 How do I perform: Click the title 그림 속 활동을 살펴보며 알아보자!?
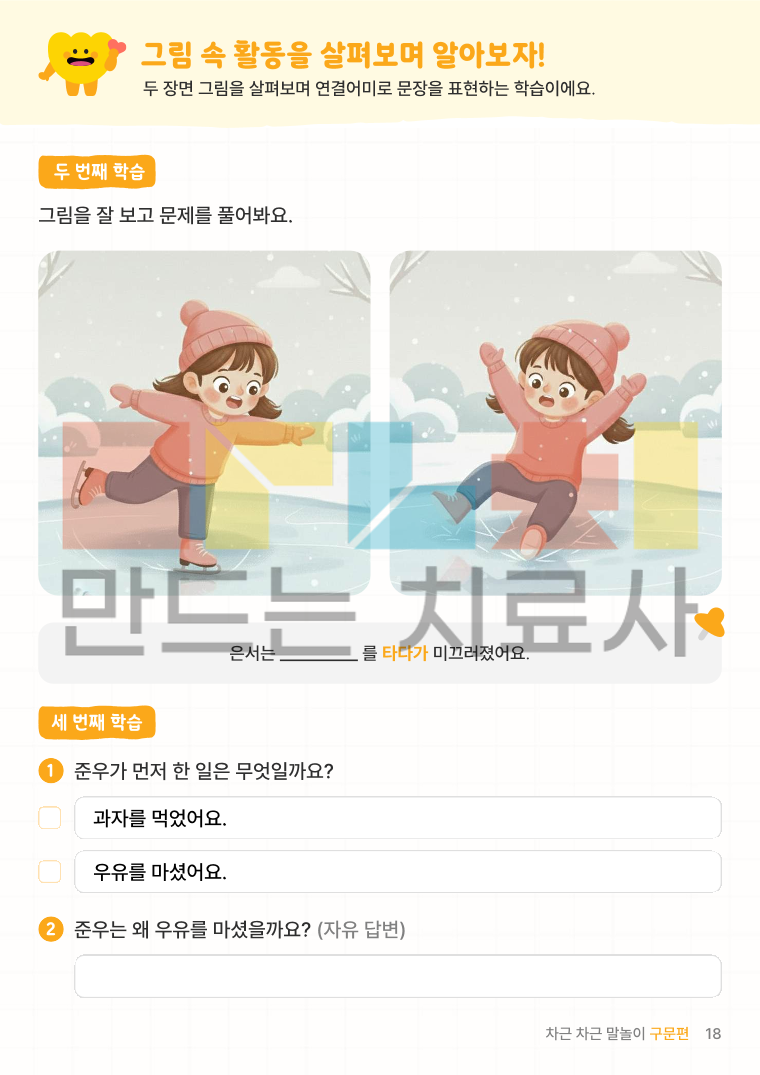[343, 55]
